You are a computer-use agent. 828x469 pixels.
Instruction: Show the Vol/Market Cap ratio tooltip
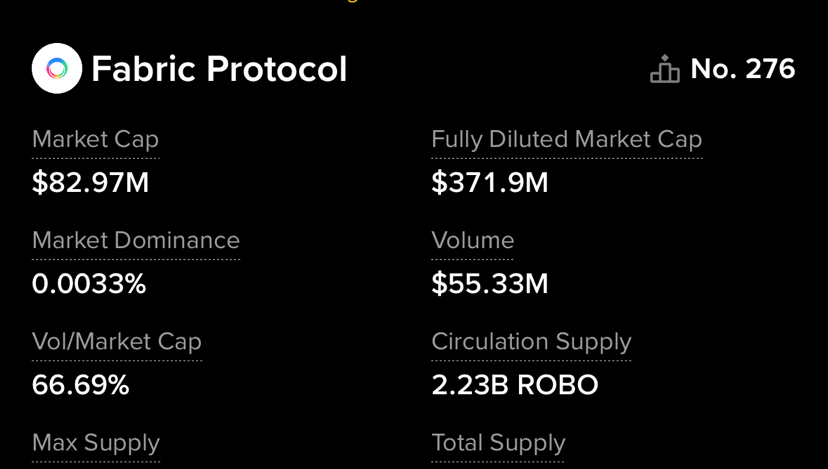117,342
